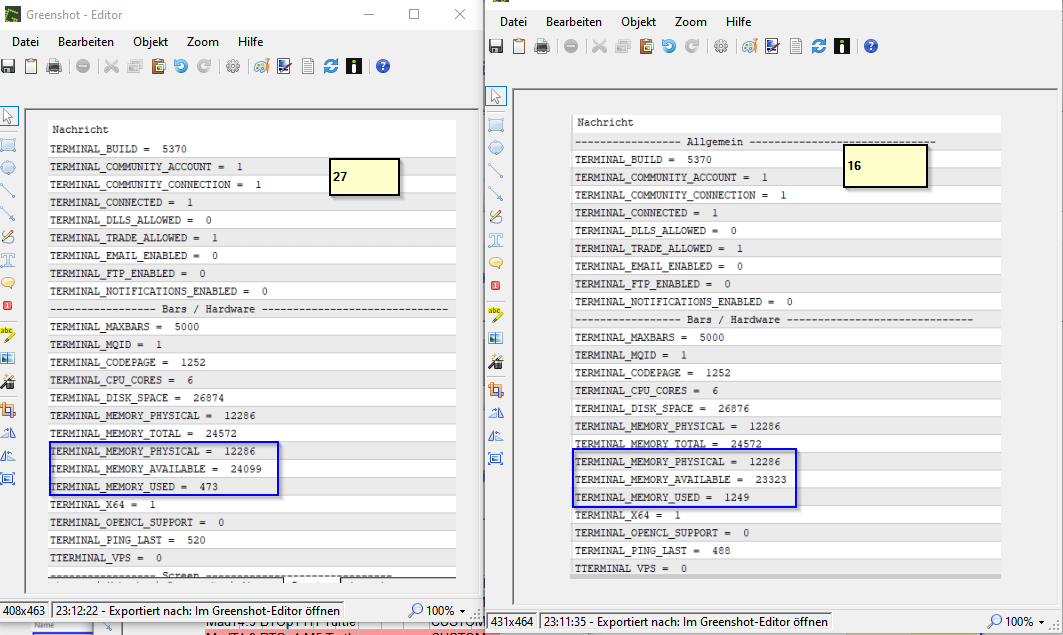This screenshot has height=635, width=1063.
Task: Copy to clipboard in the right editor toolbar
Action: pyautogui.click(x=519, y=46)
